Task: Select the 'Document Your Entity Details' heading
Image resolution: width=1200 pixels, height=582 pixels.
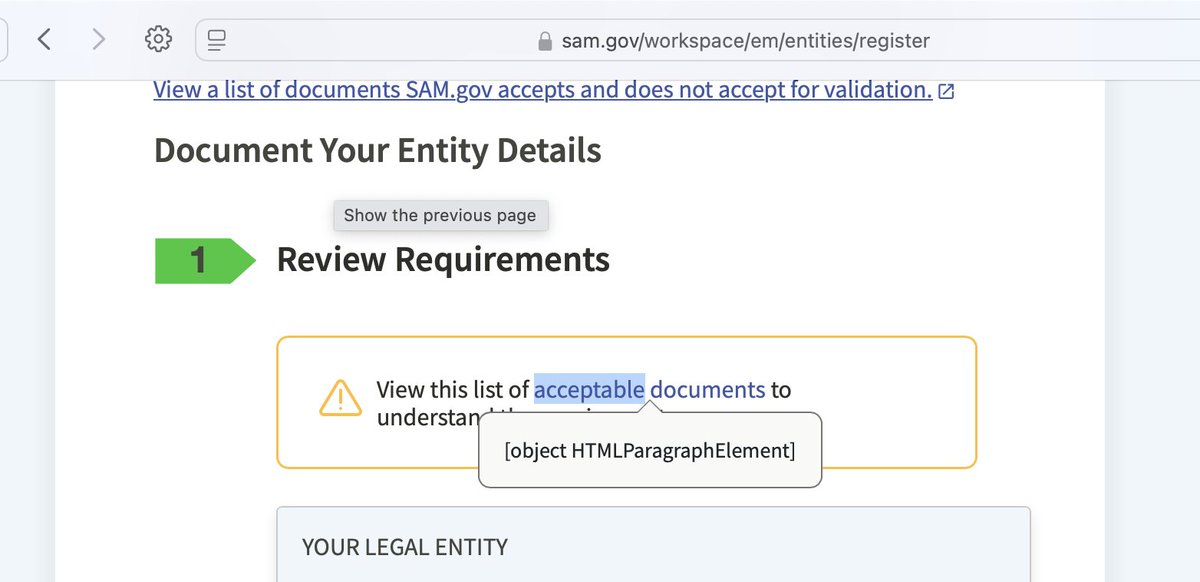Action: tap(378, 150)
